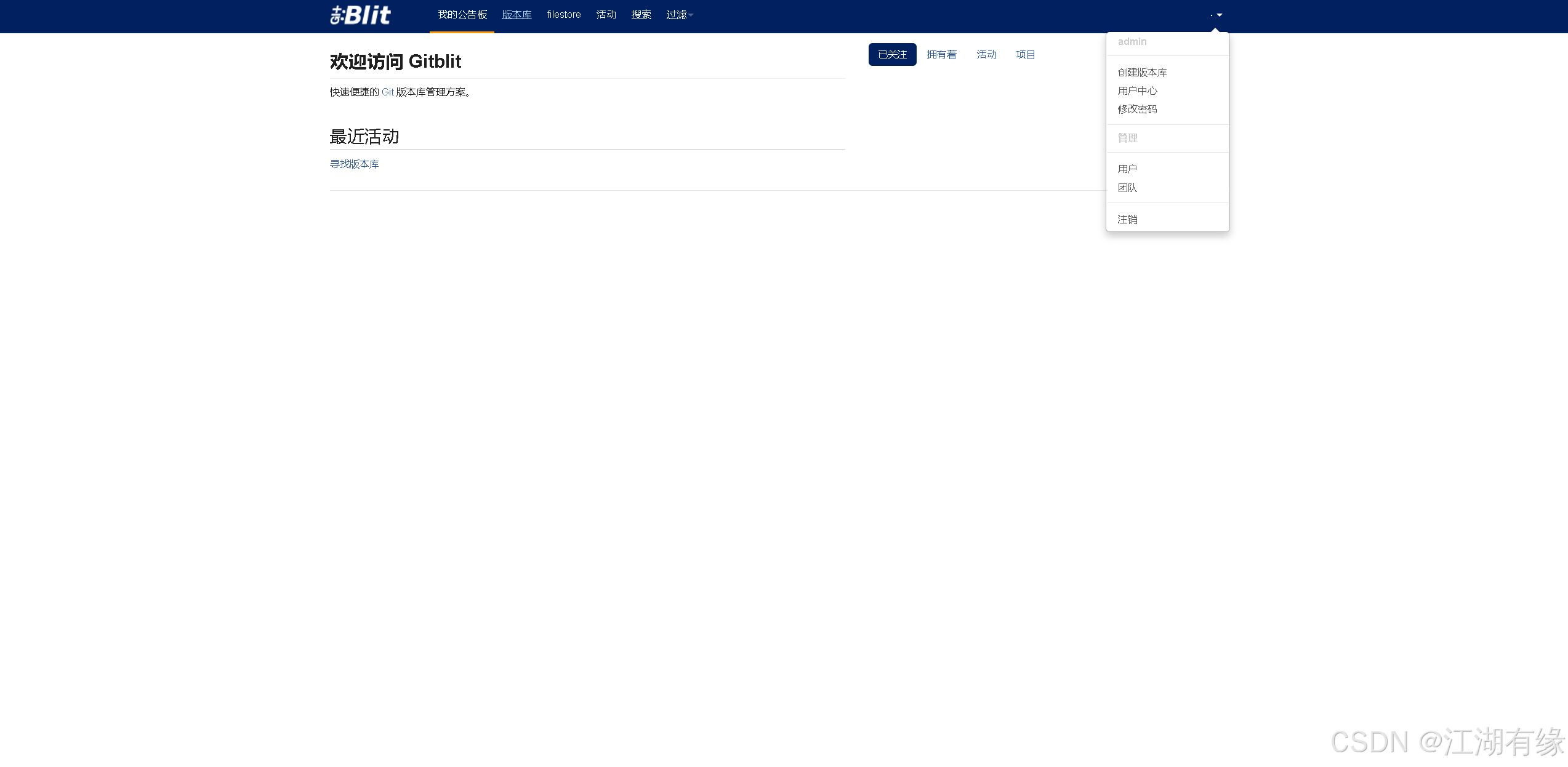Open the filestore nav item
This screenshot has width=1568, height=767.
(x=563, y=15)
